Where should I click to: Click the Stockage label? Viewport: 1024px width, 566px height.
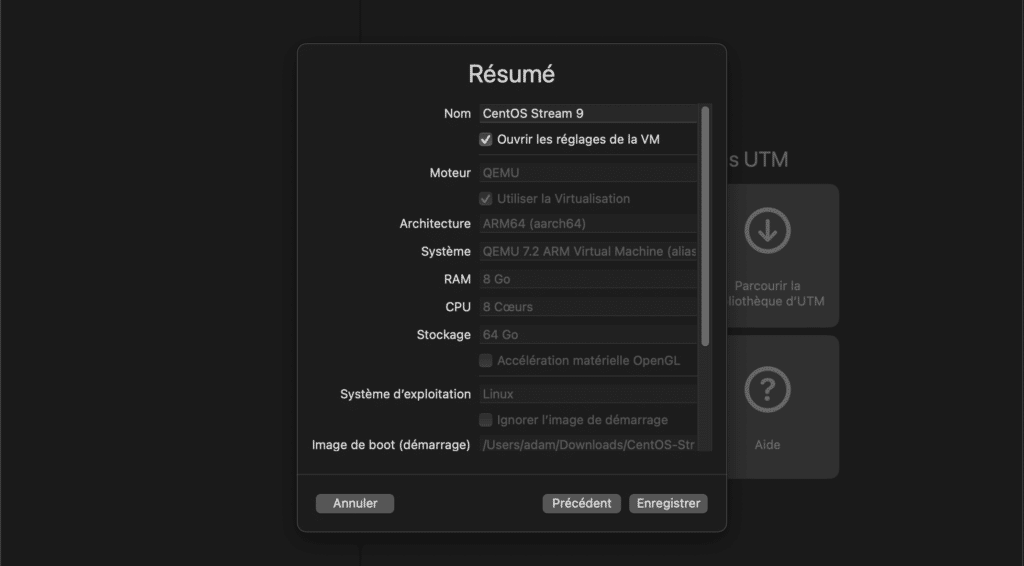tap(443, 335)
